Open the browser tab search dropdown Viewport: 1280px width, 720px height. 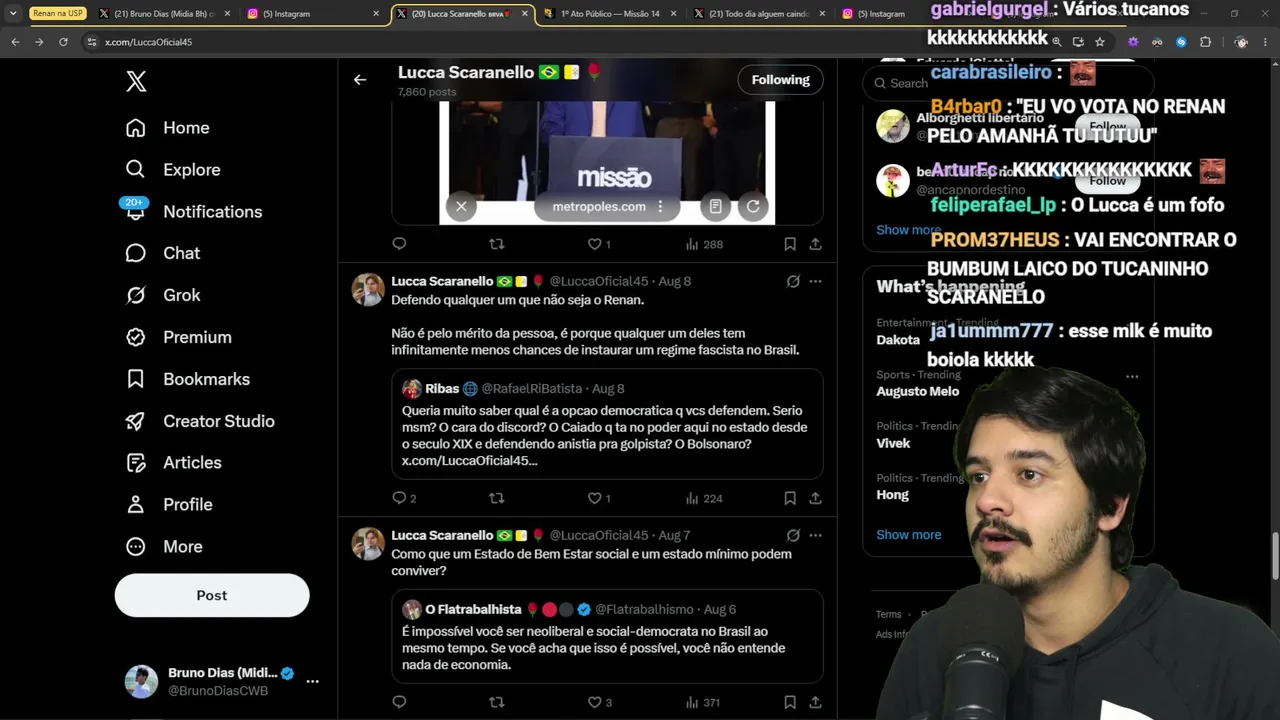coord(13,14)
